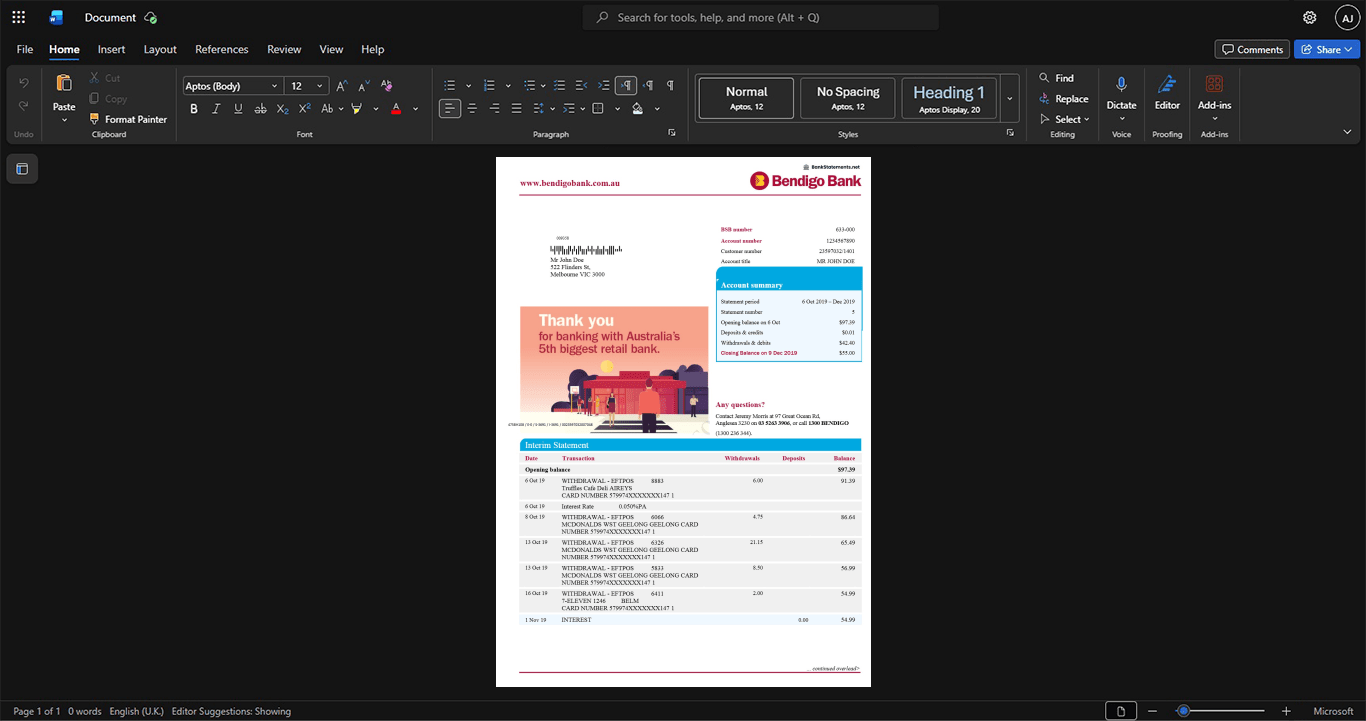Screen dimensions: 1366x721
Task: Apply superscript formatting
Action: (304, 108)
